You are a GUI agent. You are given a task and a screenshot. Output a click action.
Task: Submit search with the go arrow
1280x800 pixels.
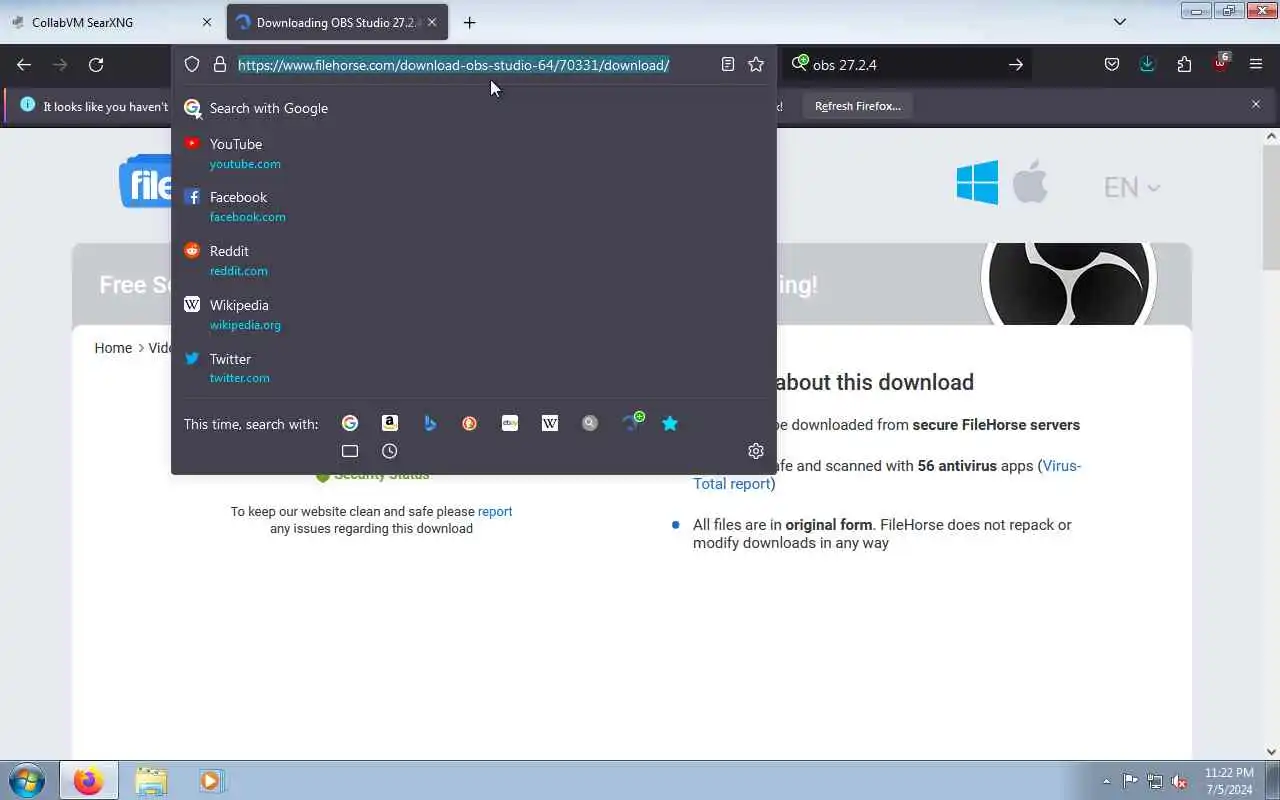1015,65
